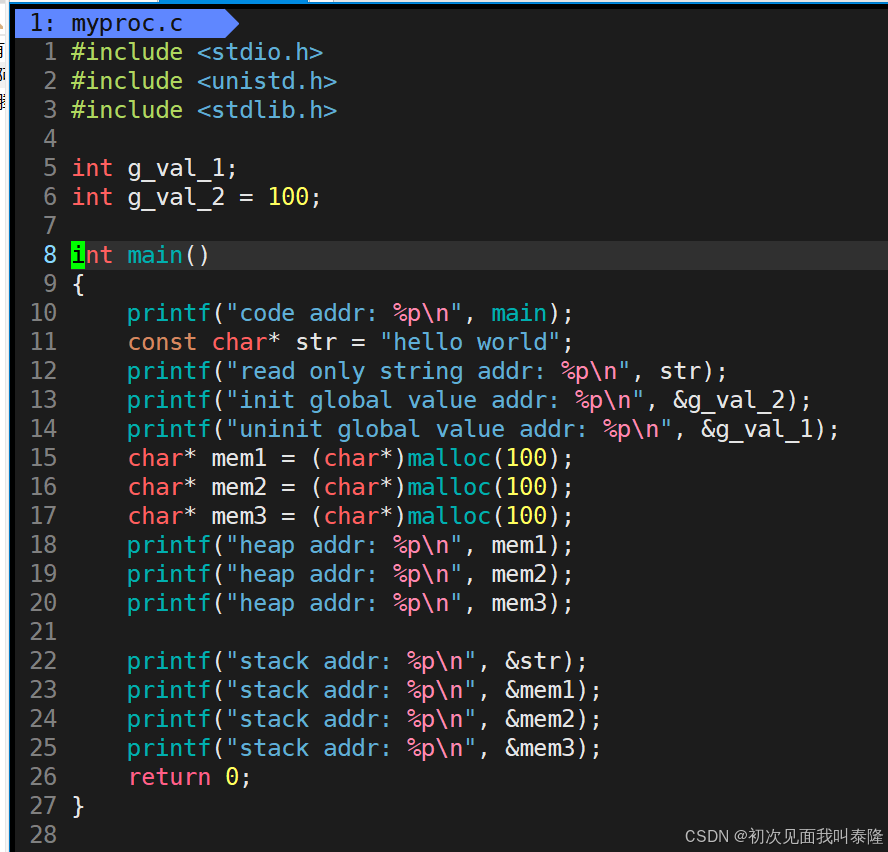
Task: Click the 'mem2' malloc declaration line
Action: 350,487
